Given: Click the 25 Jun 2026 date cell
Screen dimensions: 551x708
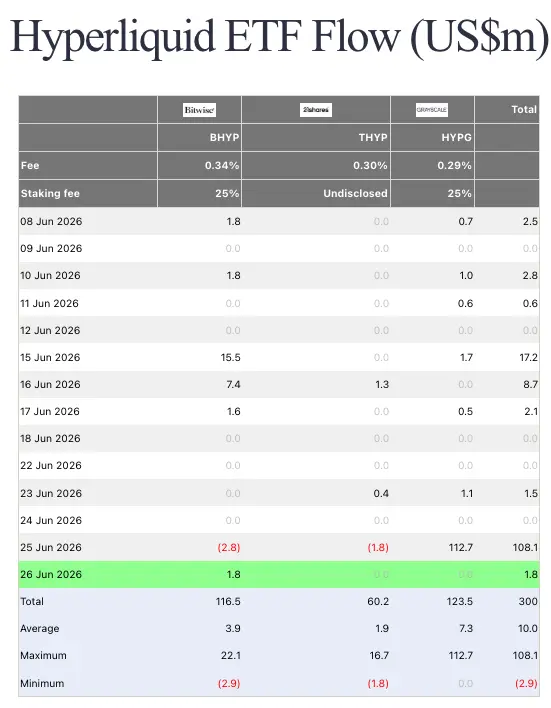Looking at the screenshot, I should click(51, 547).
